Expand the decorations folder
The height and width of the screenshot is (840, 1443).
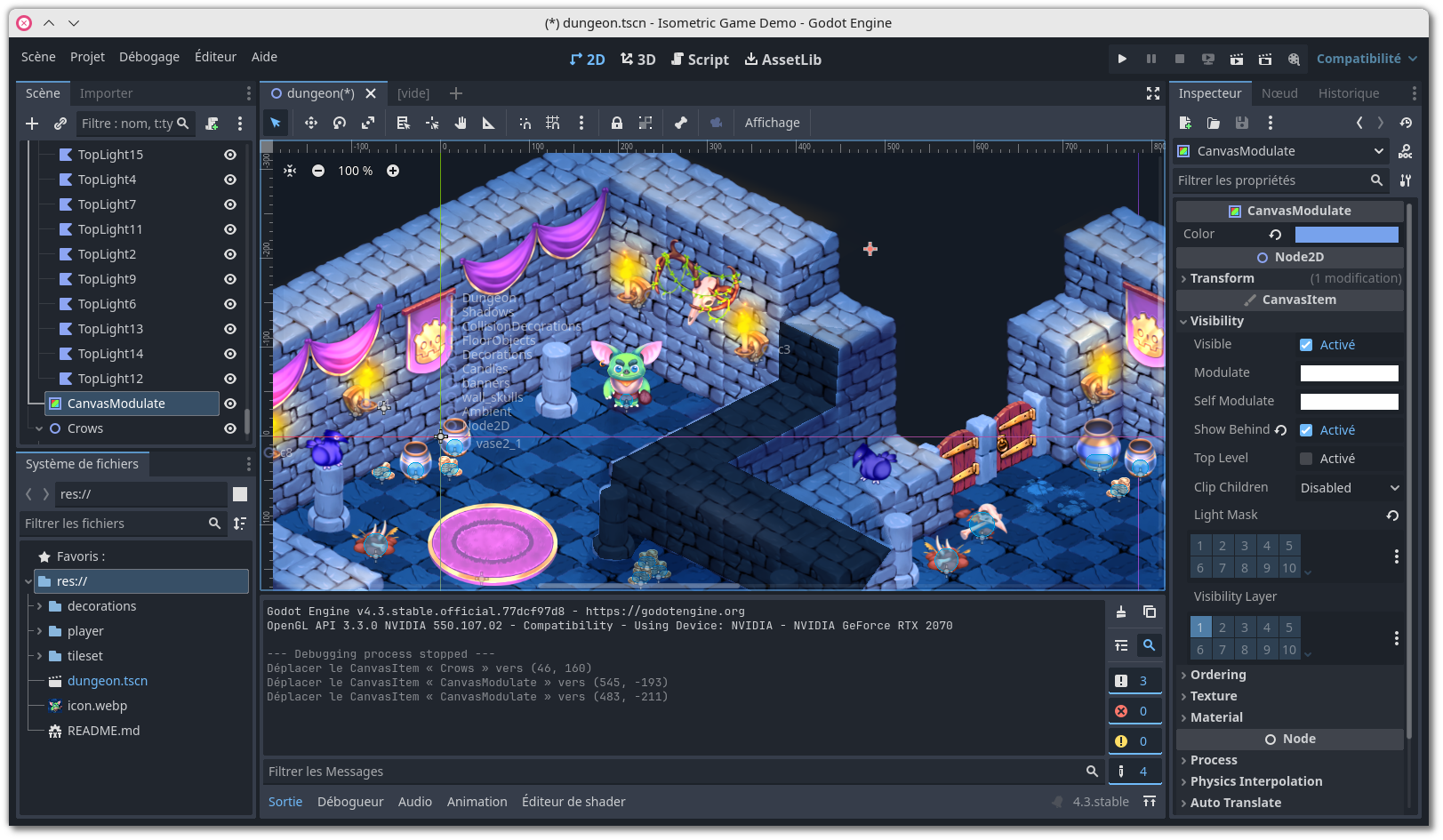[39, 606]
